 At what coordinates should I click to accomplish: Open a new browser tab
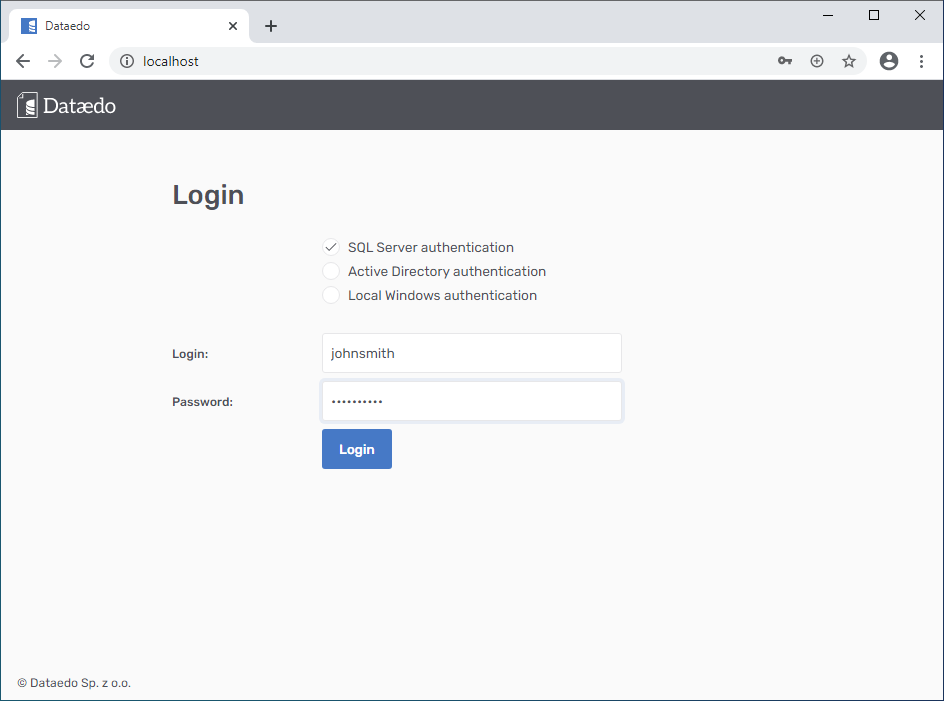pos(271,26)
